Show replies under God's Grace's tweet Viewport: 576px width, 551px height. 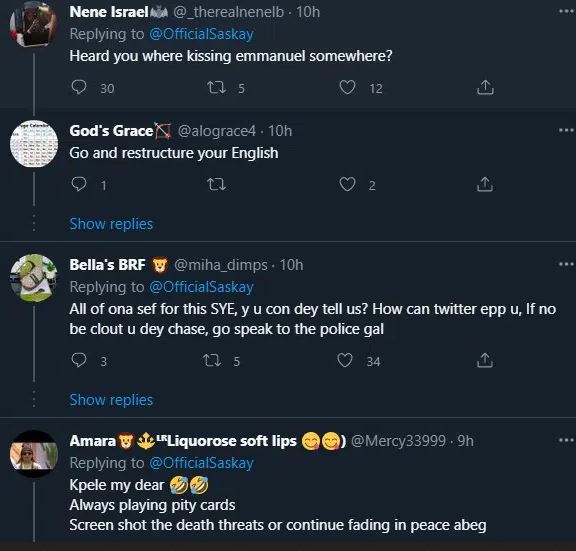tap(111, 224)
